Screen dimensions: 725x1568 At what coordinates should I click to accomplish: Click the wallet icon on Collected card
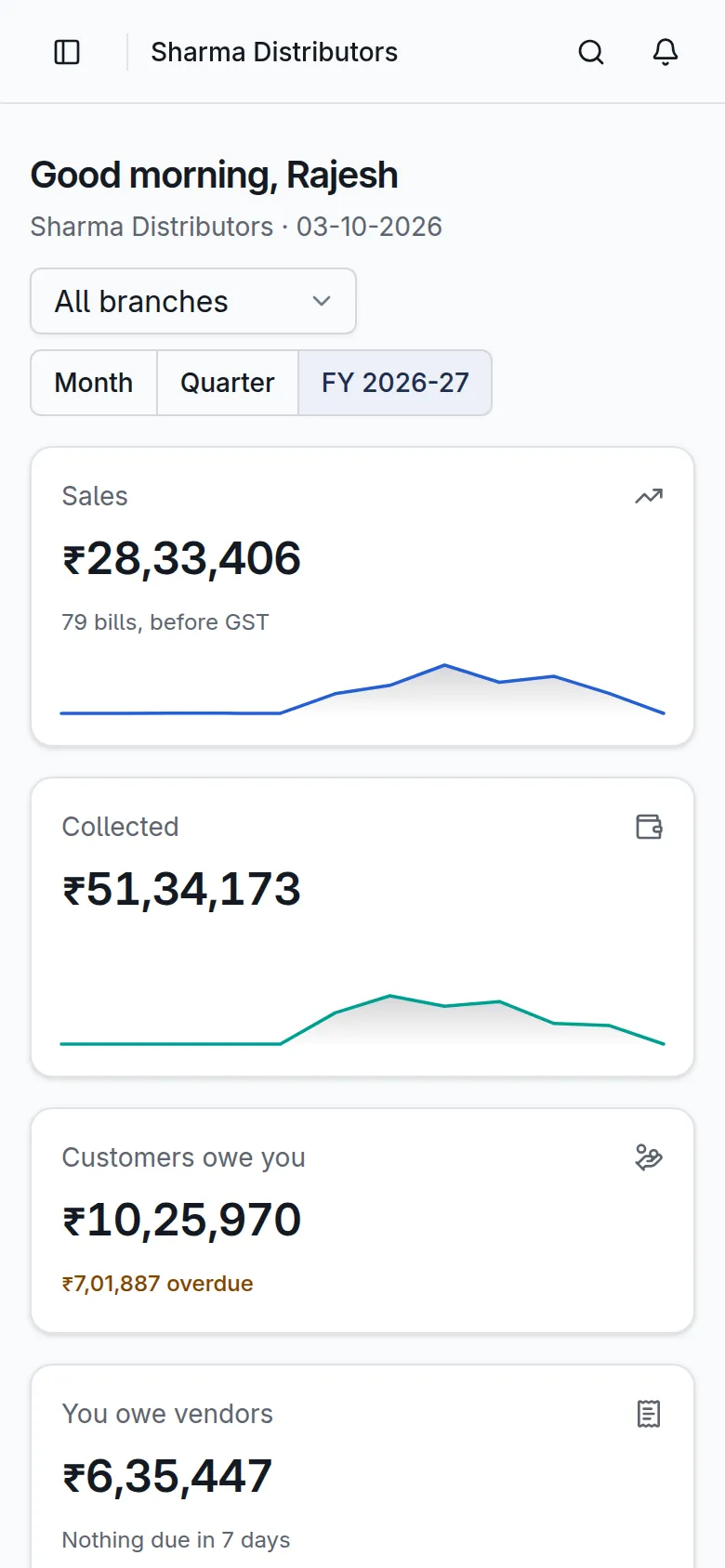click(649, 827)
